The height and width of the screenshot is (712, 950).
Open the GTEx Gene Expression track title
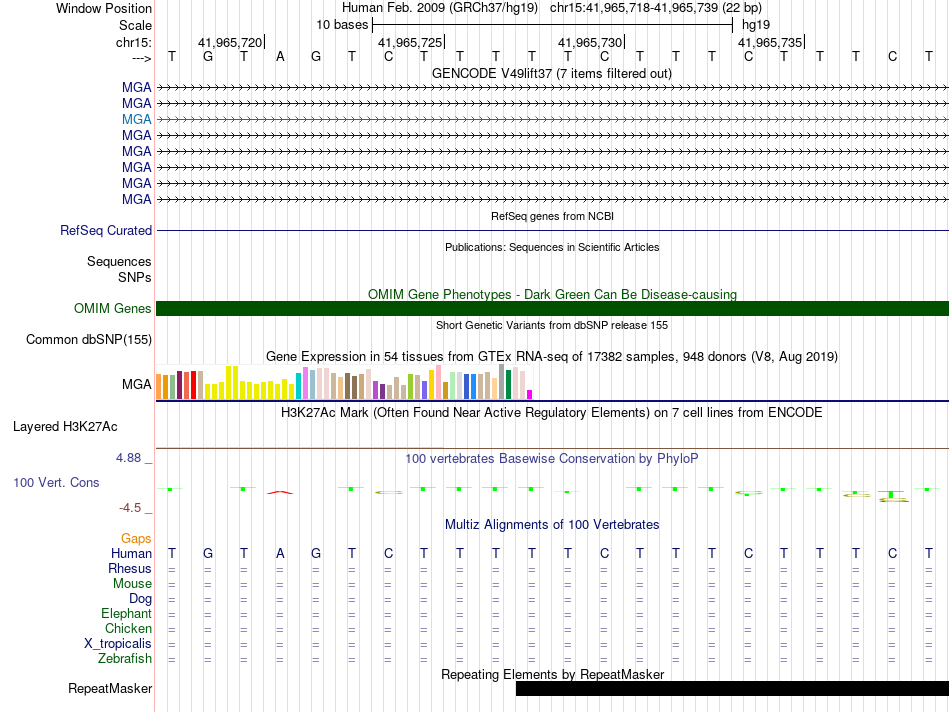point(552,356)
